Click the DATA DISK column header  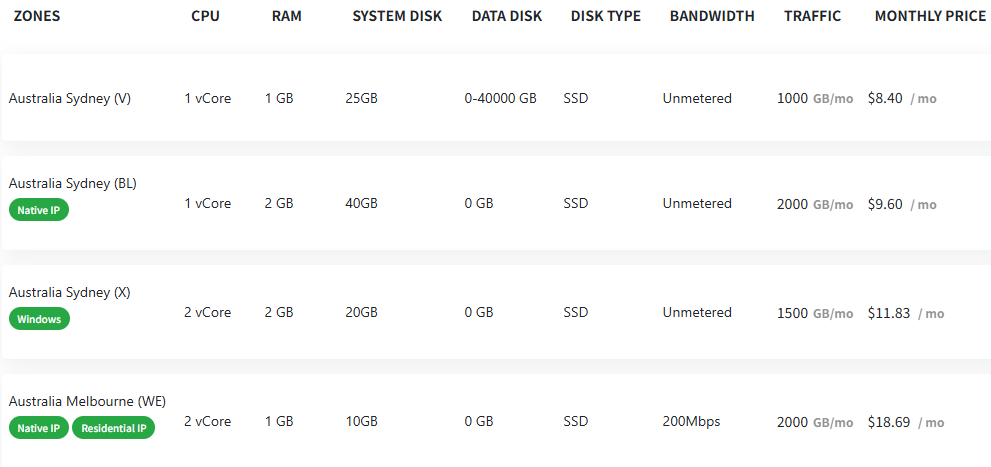[506, 16]
